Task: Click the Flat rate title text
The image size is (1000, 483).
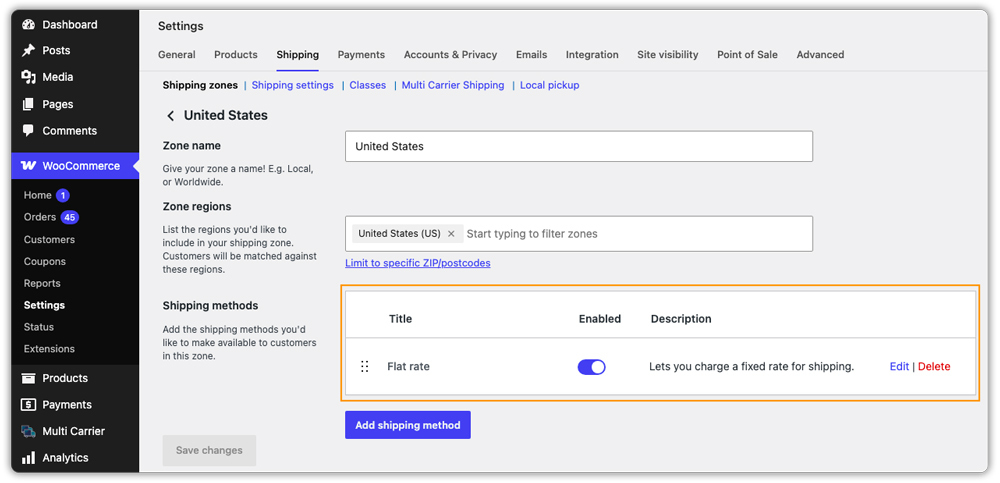Action: (408, 366)
